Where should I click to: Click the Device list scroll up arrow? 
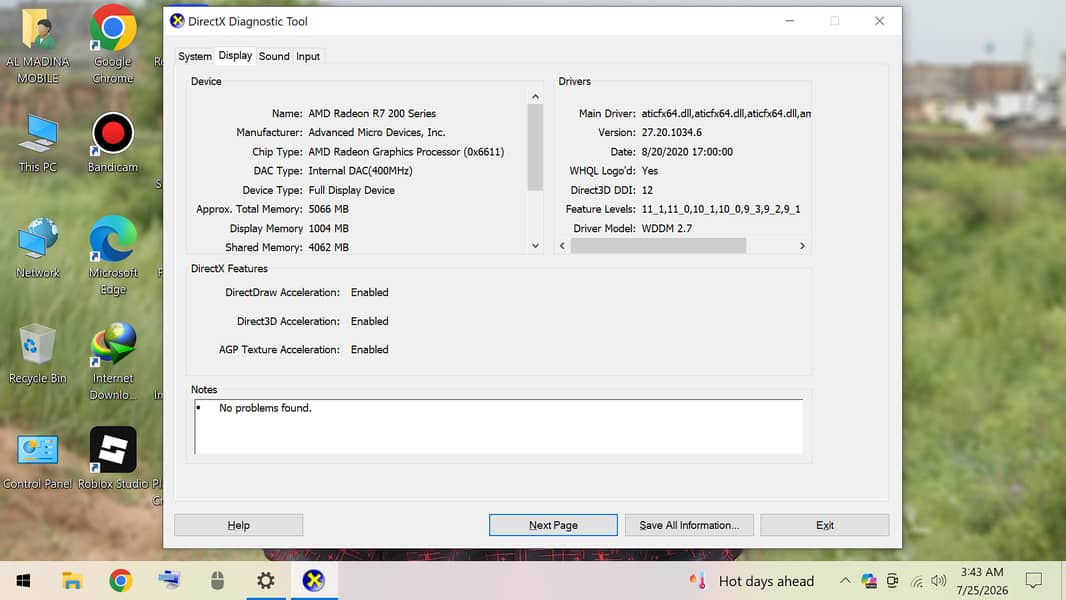click(536, 96)
